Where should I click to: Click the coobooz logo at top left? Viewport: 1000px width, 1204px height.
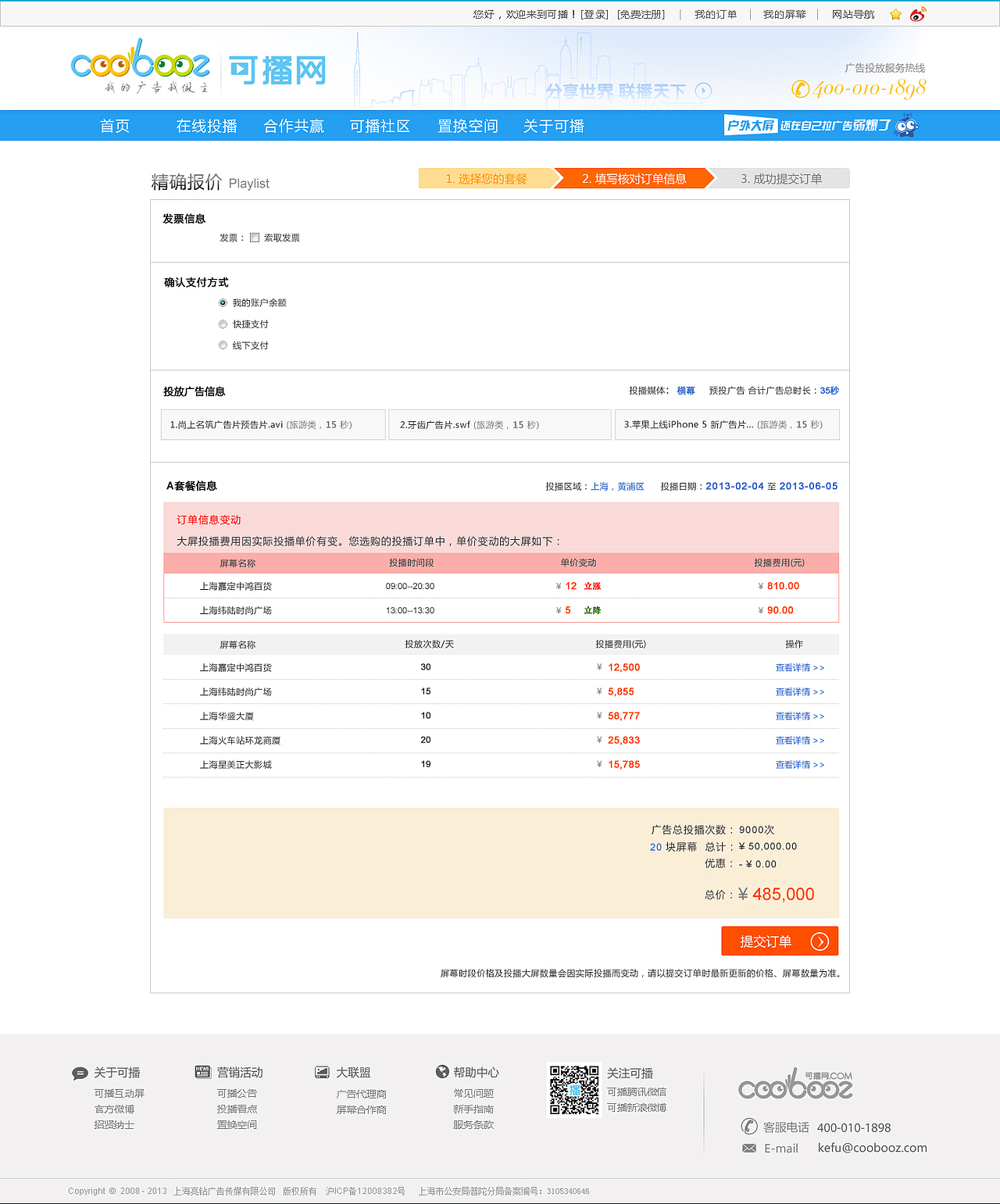pyautogui.click(x=141, y=66)
